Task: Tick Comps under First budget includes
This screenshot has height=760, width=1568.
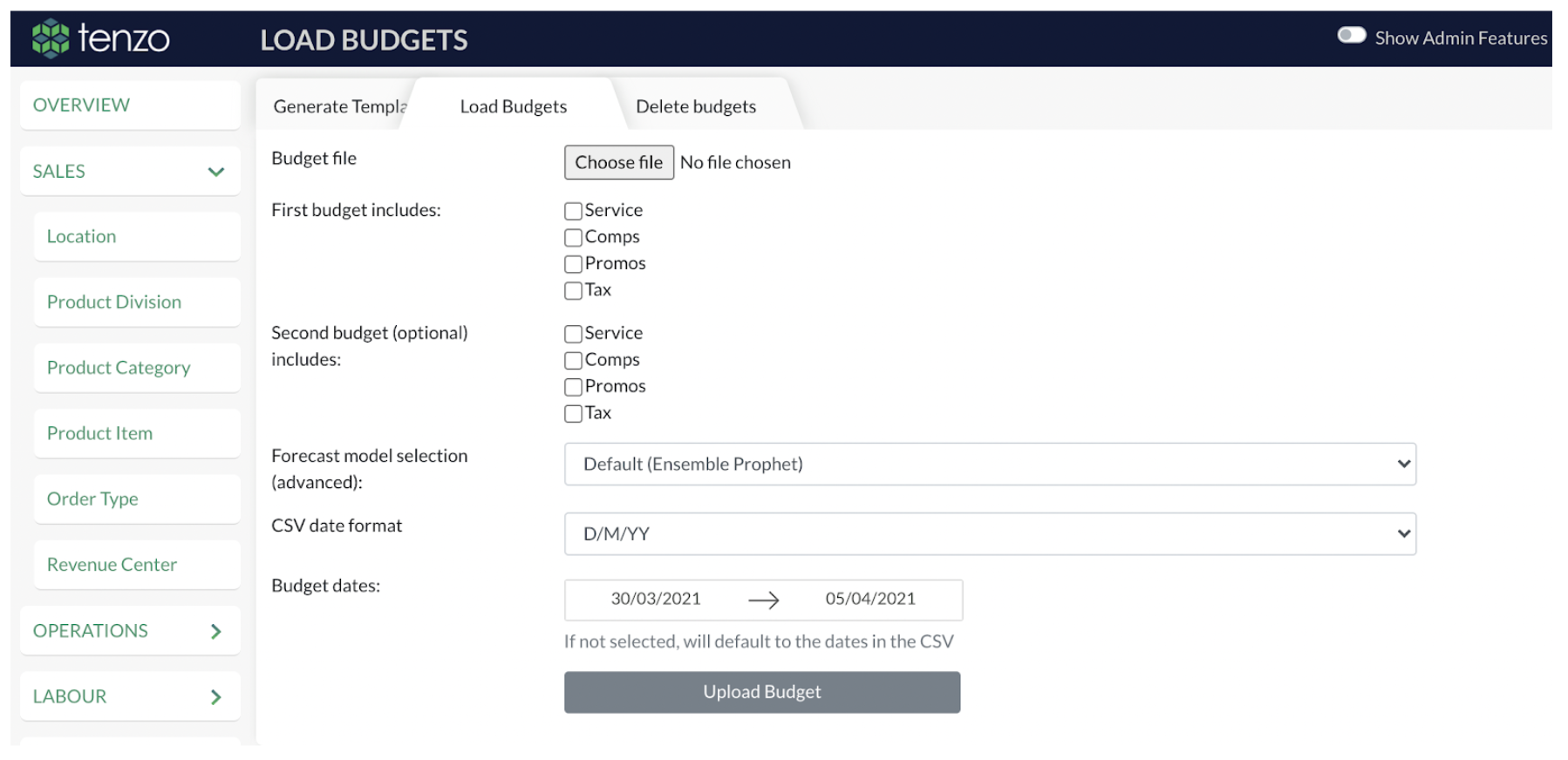Action: coord(573,237)
